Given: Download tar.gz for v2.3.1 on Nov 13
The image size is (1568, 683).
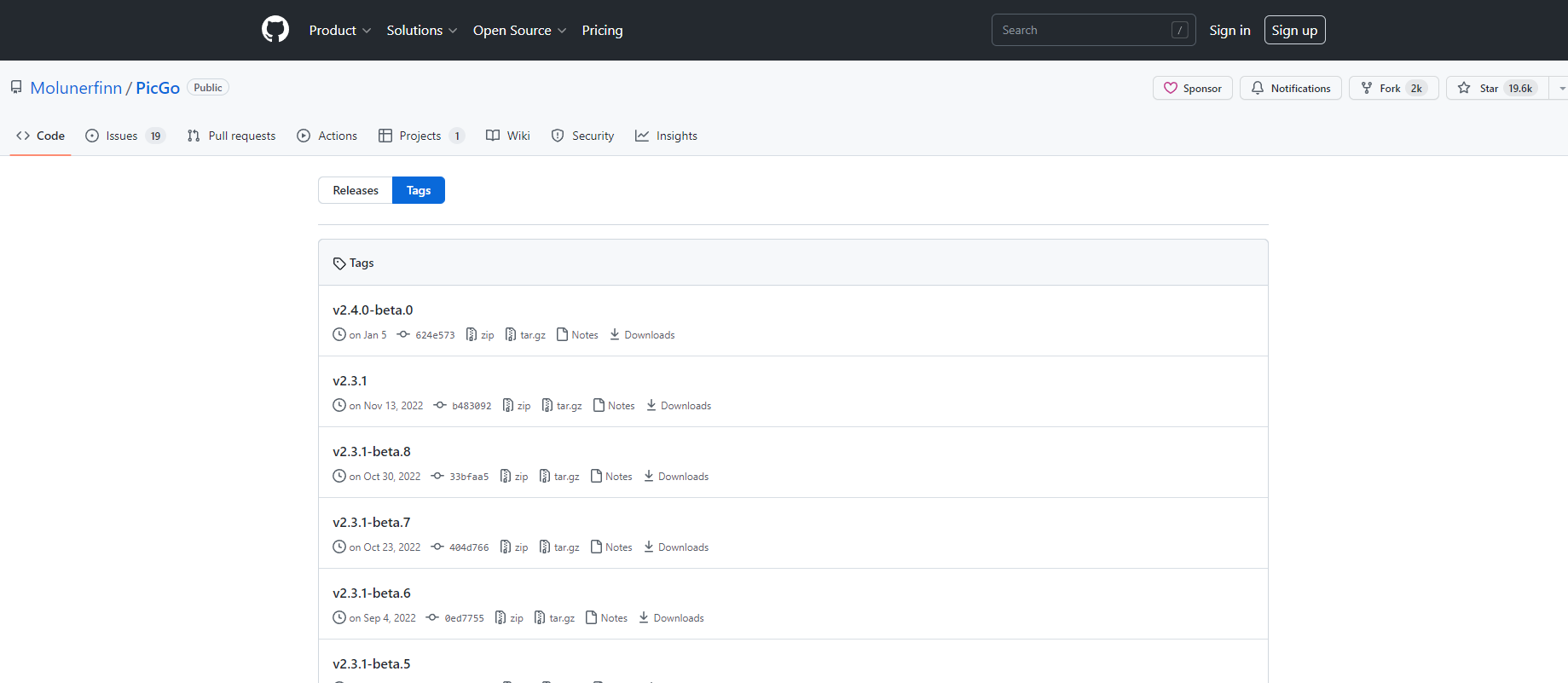Looking at the screenshot, I should 562,406.
